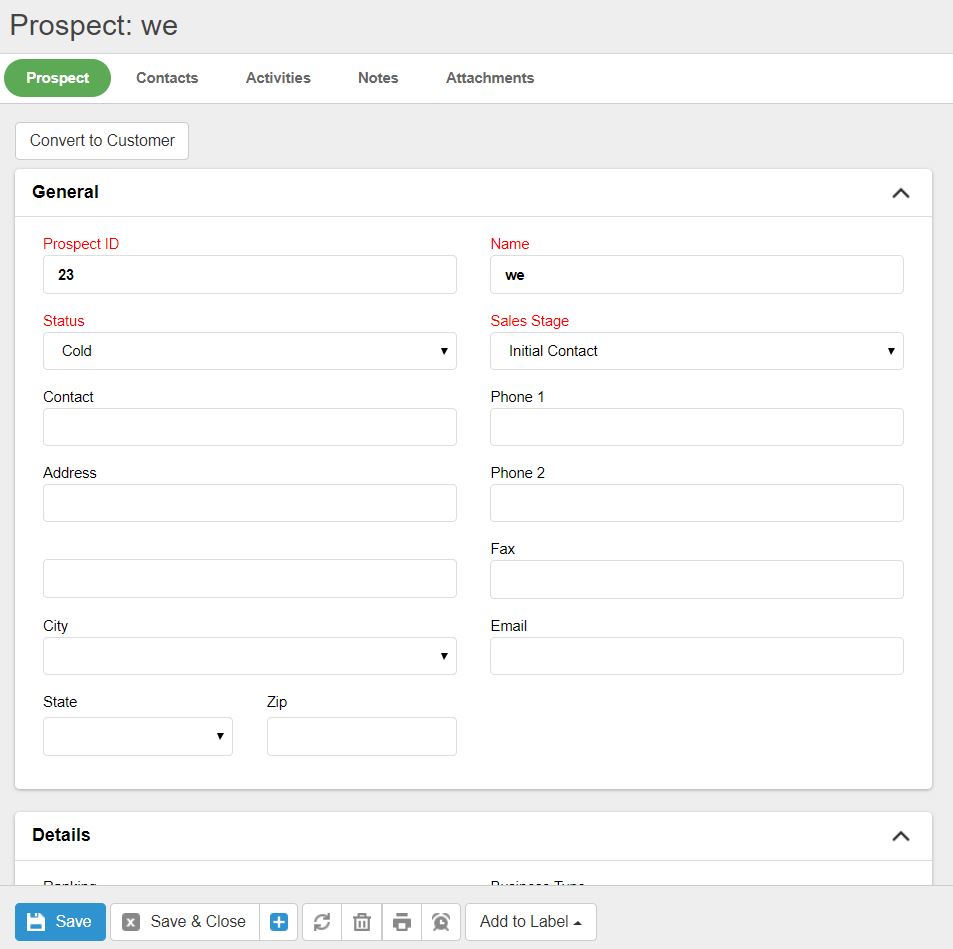Image resolution: width=953 pixels, height=949 pixels.
Task: Open the Add to Label menu
Action: pos(530,922)
